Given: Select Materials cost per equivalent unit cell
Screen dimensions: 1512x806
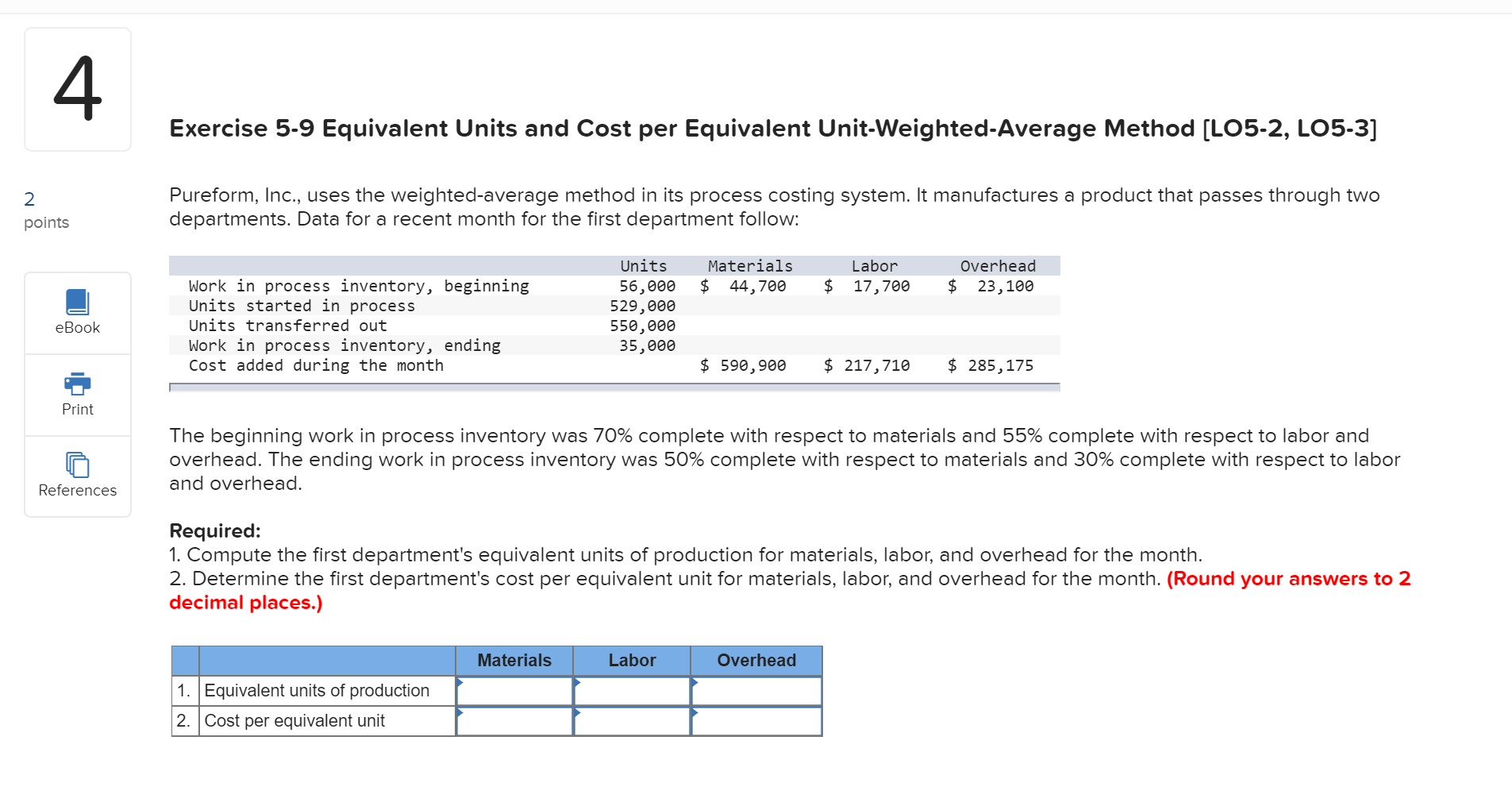Looking at the screenshot, I should pyautogui.click(x=514, y=721).
